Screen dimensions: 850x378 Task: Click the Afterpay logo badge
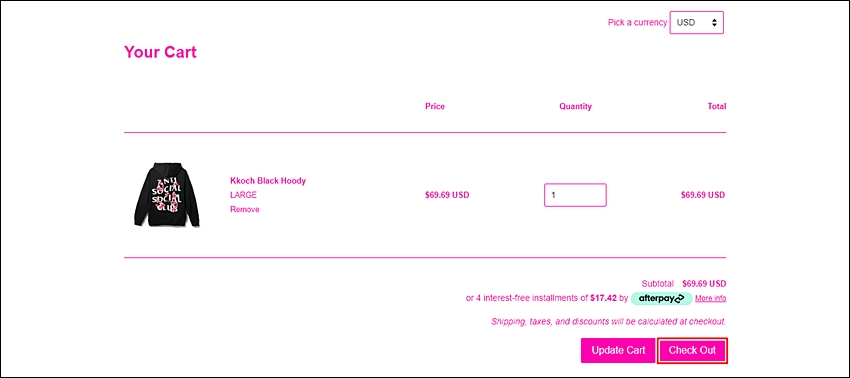click(661, 298)
